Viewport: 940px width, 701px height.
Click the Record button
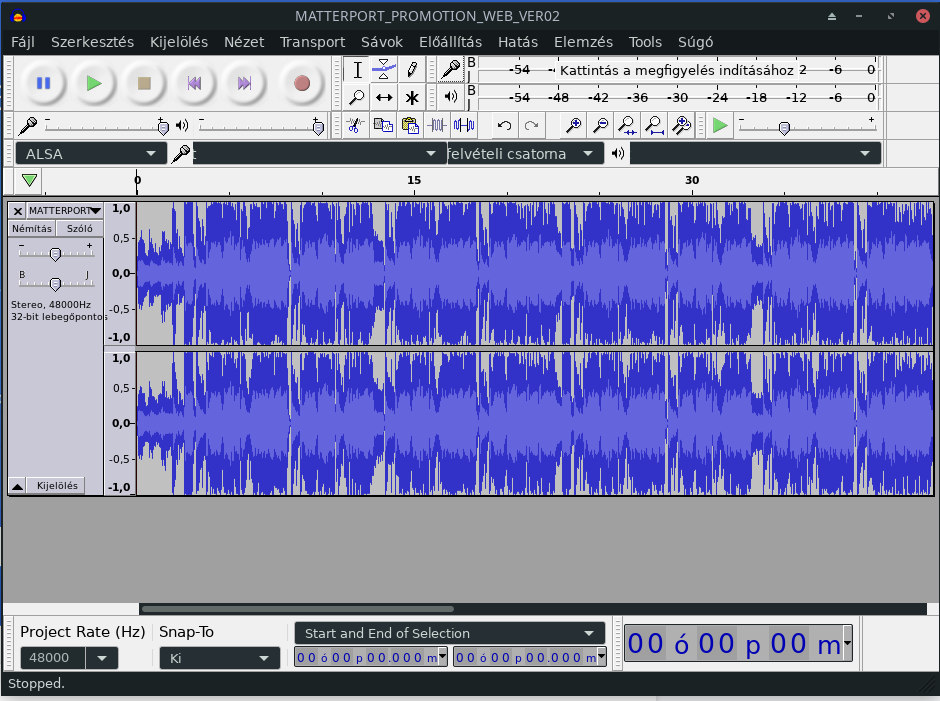[302, 83]
